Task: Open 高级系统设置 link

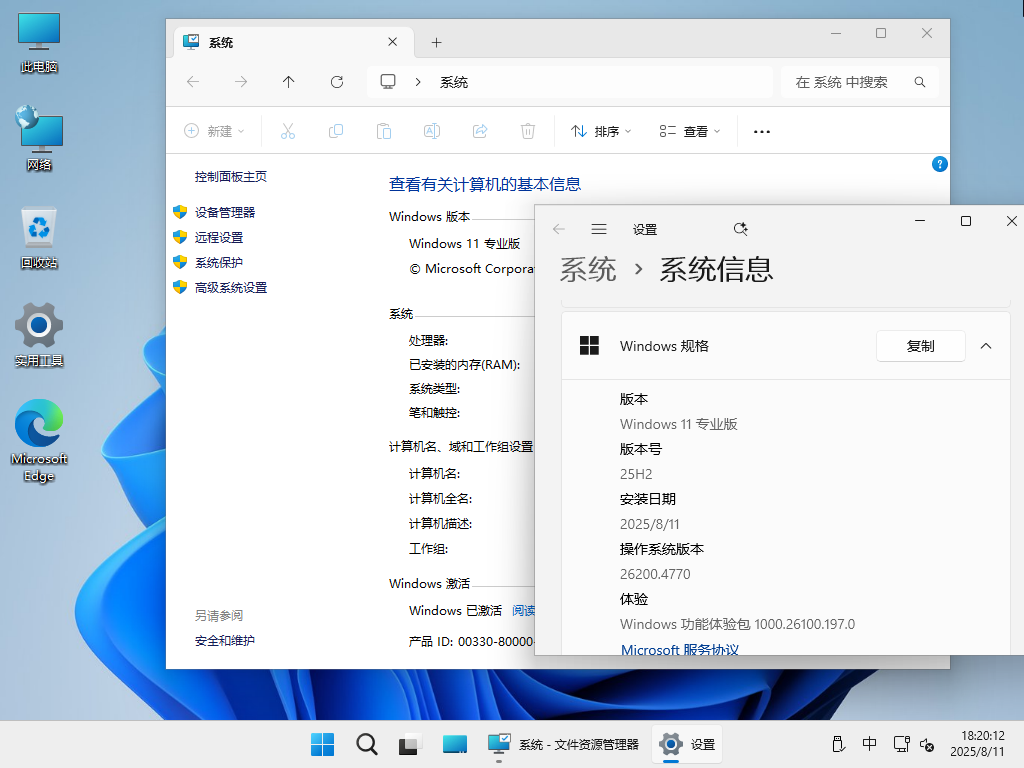Action: [x=231, y=287]
